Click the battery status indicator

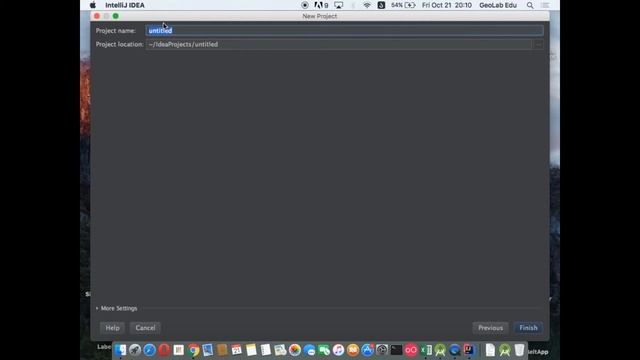[403, 5]
